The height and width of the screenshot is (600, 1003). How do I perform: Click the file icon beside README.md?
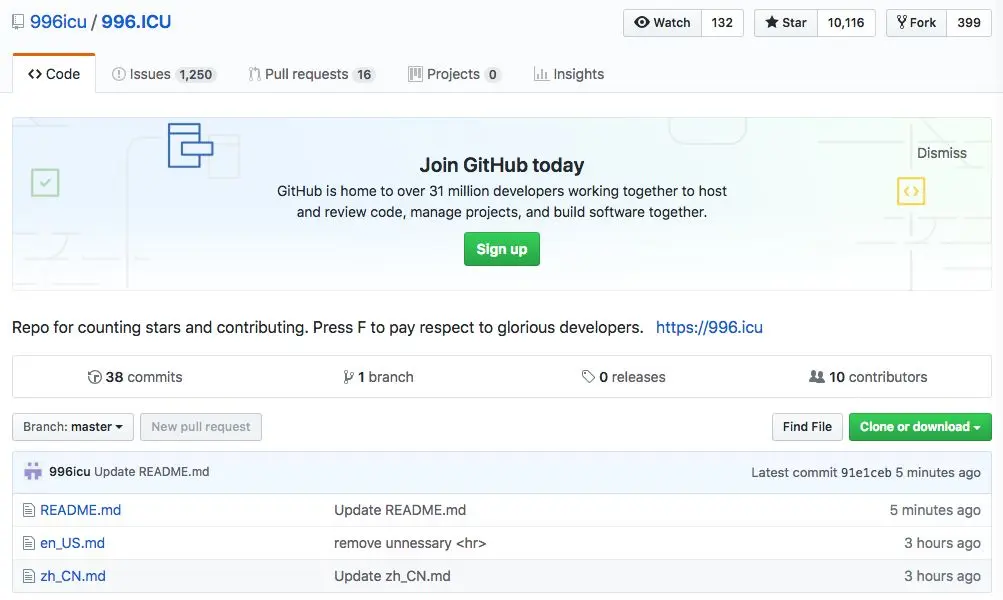(29, 510)
